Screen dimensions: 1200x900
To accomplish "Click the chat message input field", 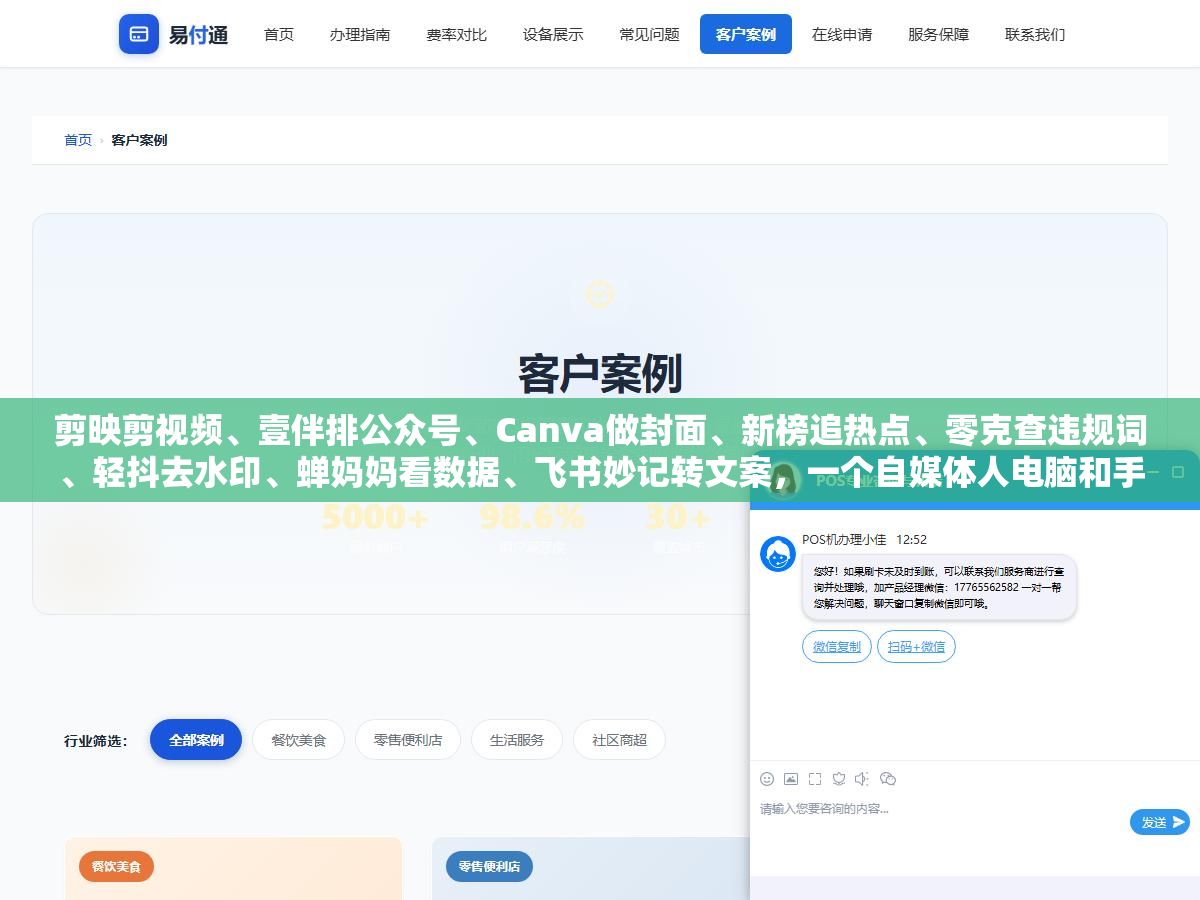I will pos(940,822).
